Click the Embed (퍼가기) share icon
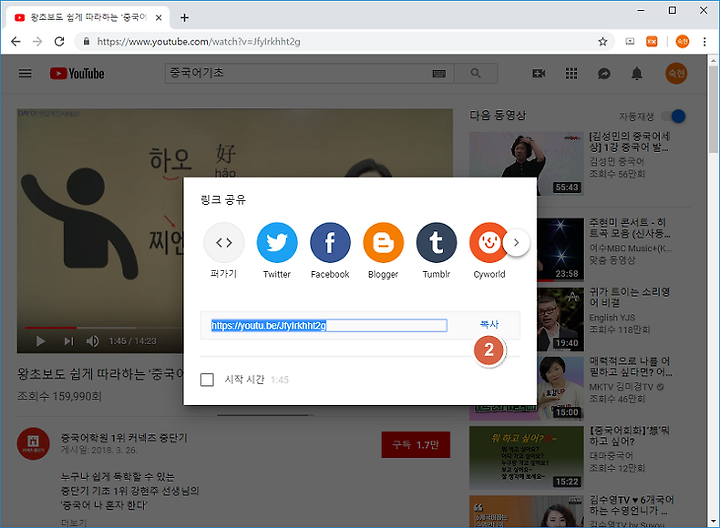The height and width of the screenshot is (528, 720). tap(224, 242)
